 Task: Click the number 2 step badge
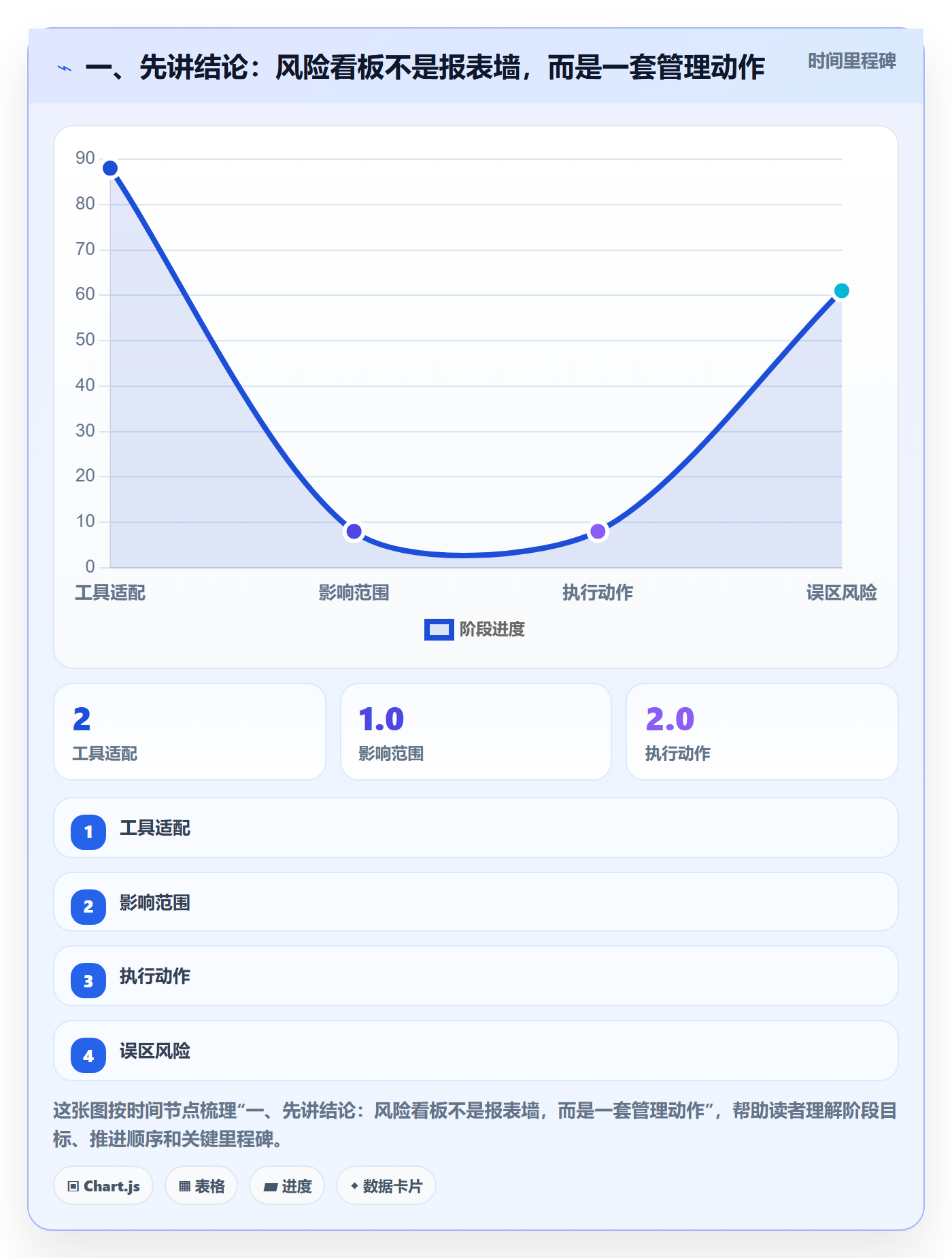pos(88,906)
